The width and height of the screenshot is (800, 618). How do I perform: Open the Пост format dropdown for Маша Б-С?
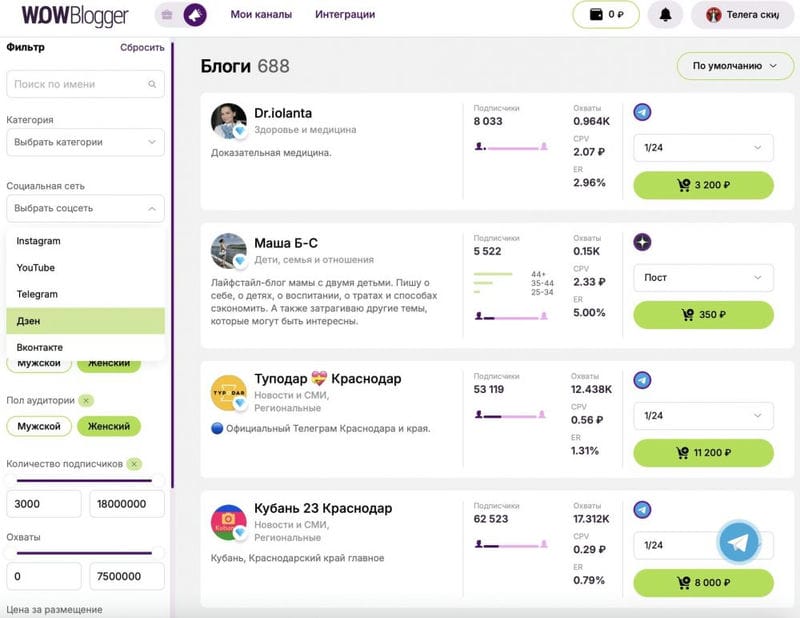703,278
